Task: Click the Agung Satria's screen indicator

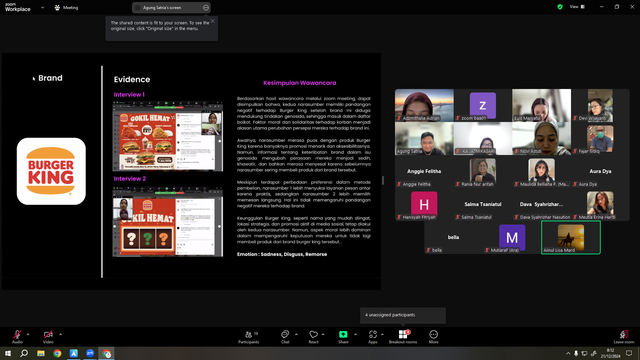Action: tap(171, 7)
